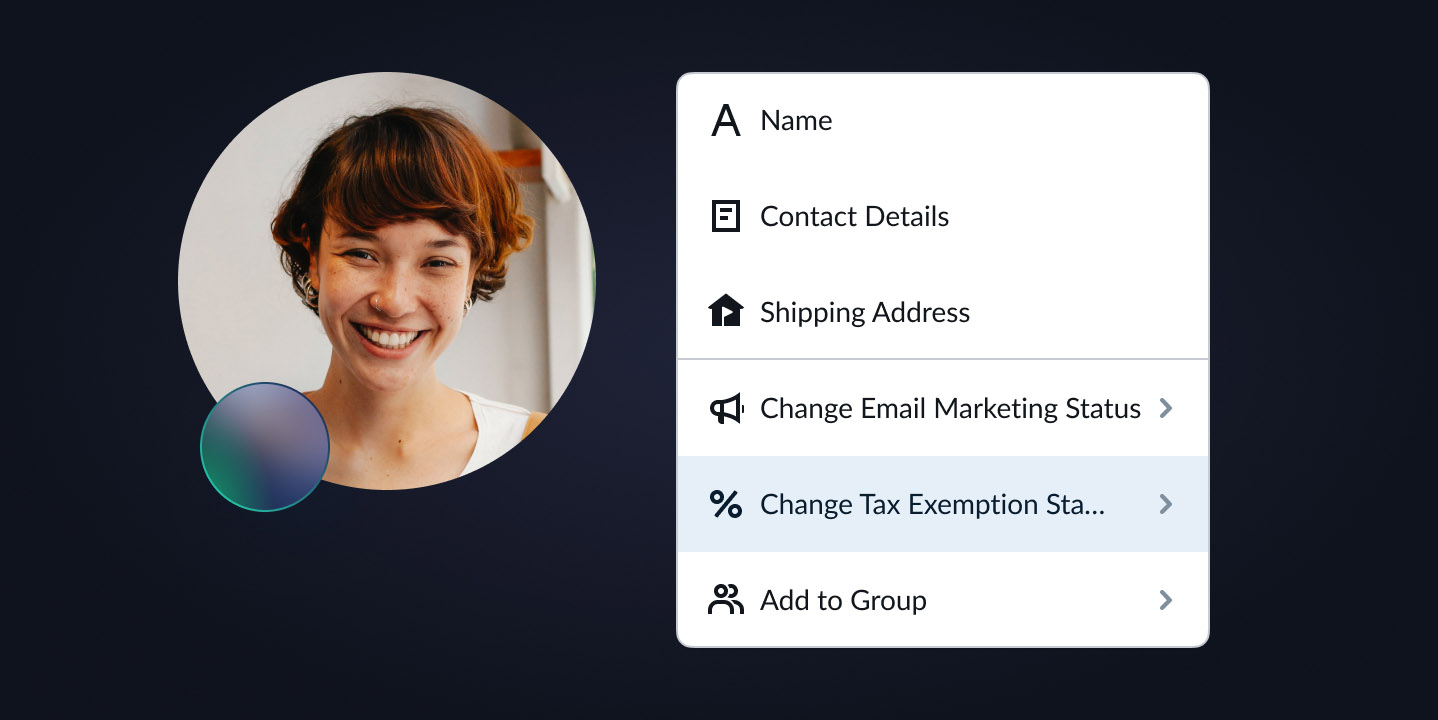Click the megaphone Email Marketing icon
Viewport: 1438px width, 720px height.
(725, 409)
